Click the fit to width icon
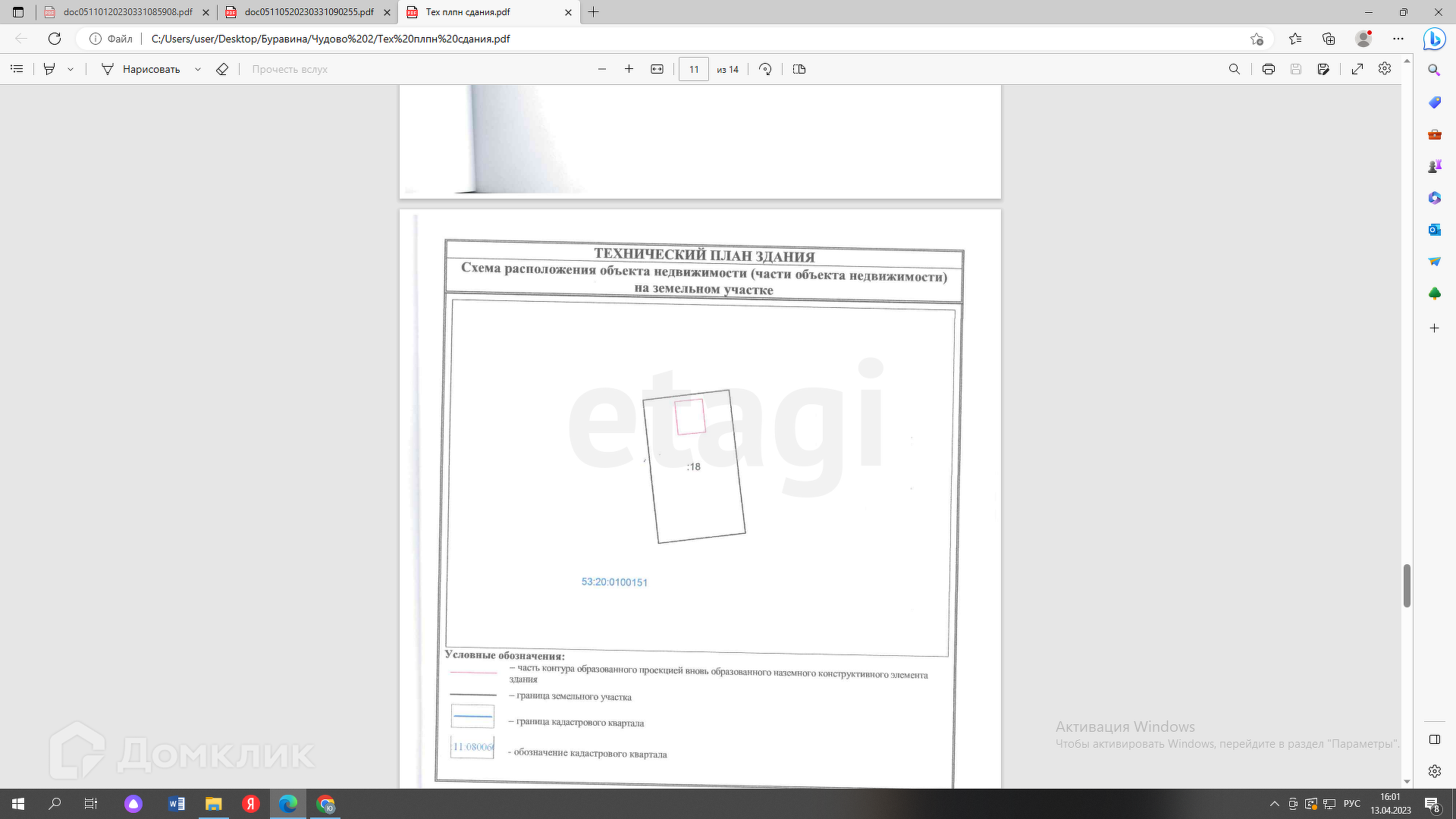1456x819 pixels. click(657, 69)
